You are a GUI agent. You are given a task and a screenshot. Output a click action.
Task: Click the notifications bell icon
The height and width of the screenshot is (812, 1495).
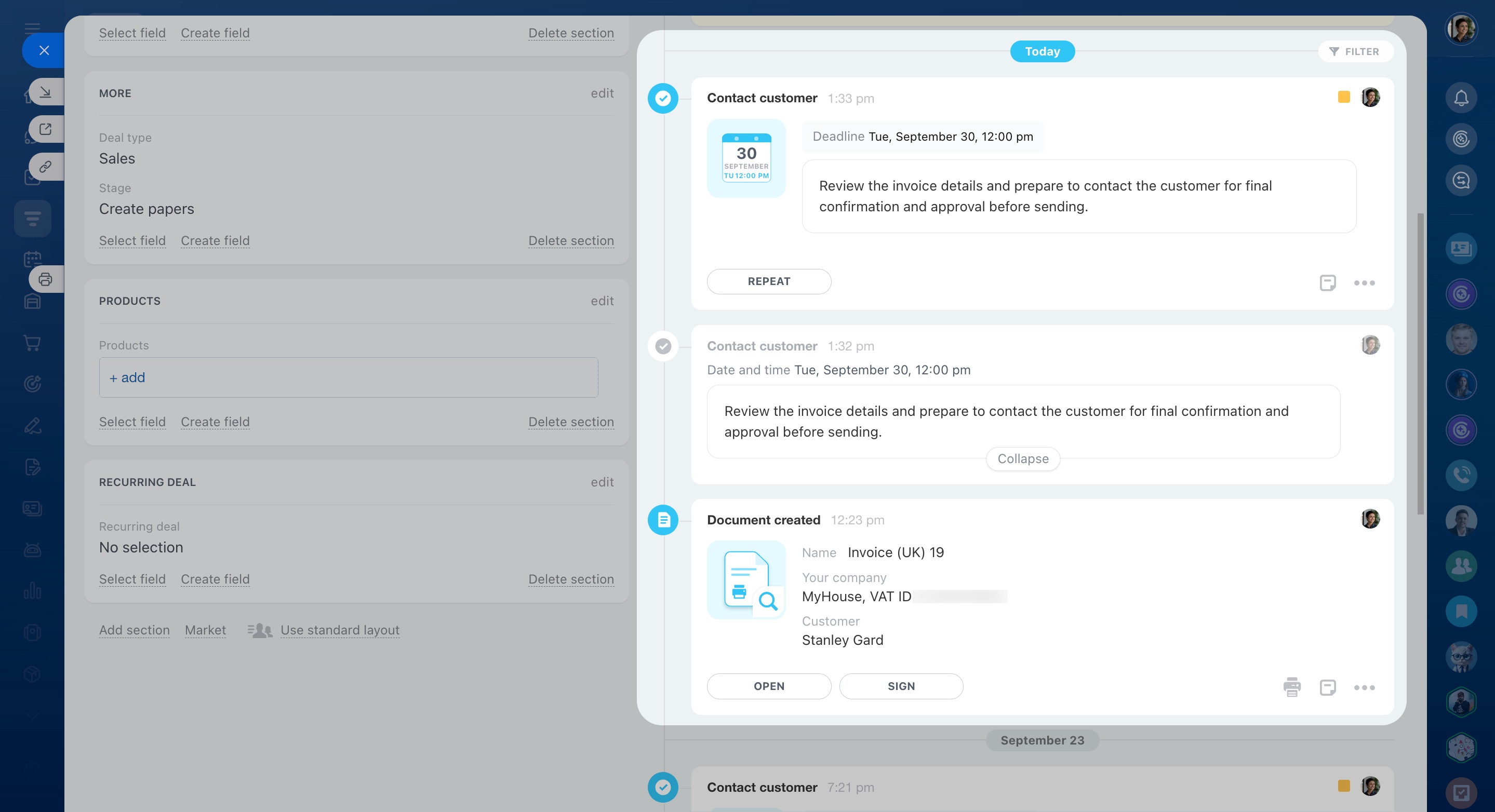coord(1461,98)
